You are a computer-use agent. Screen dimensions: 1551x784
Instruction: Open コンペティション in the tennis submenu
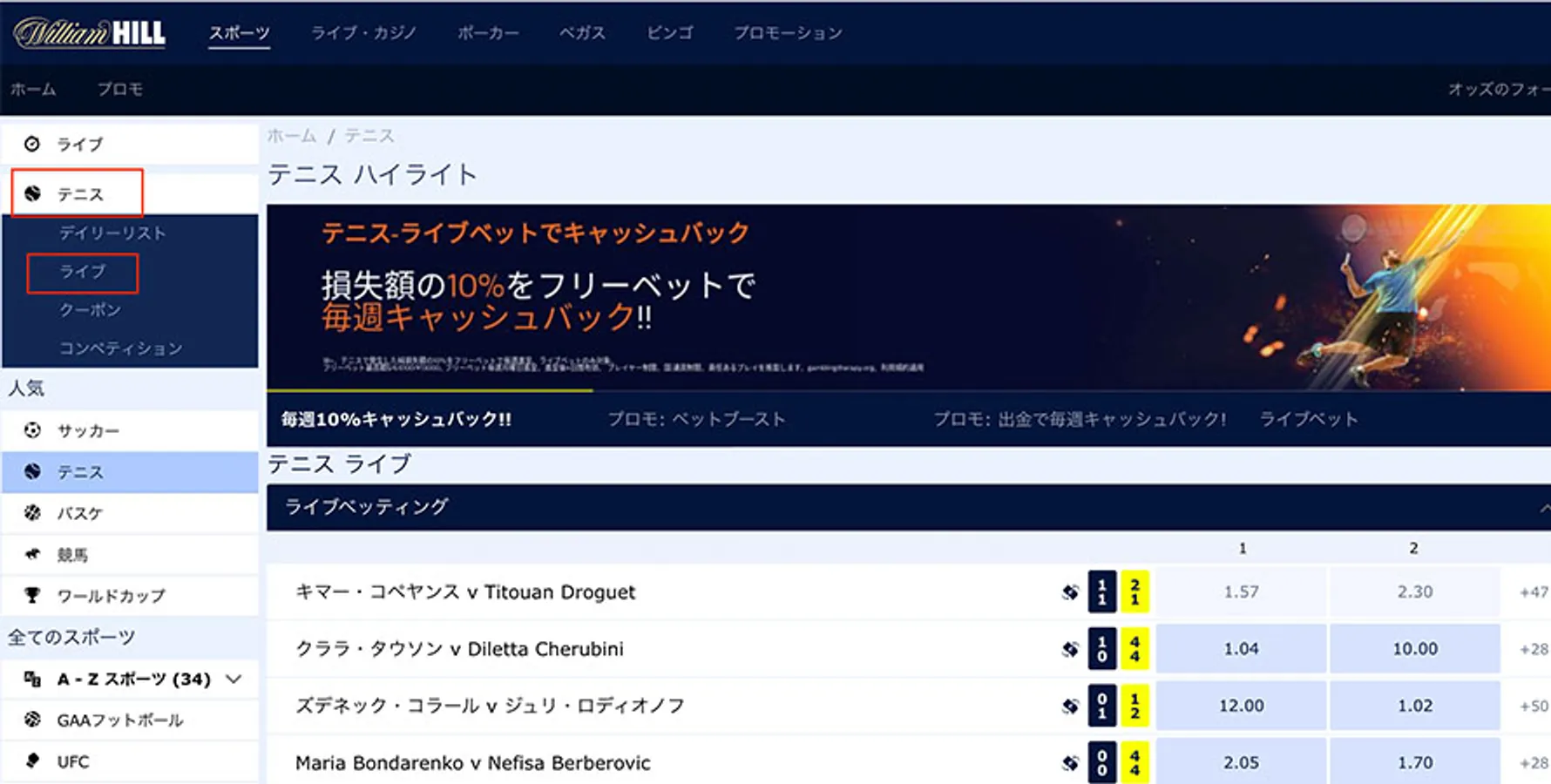[x=121, y=348]
